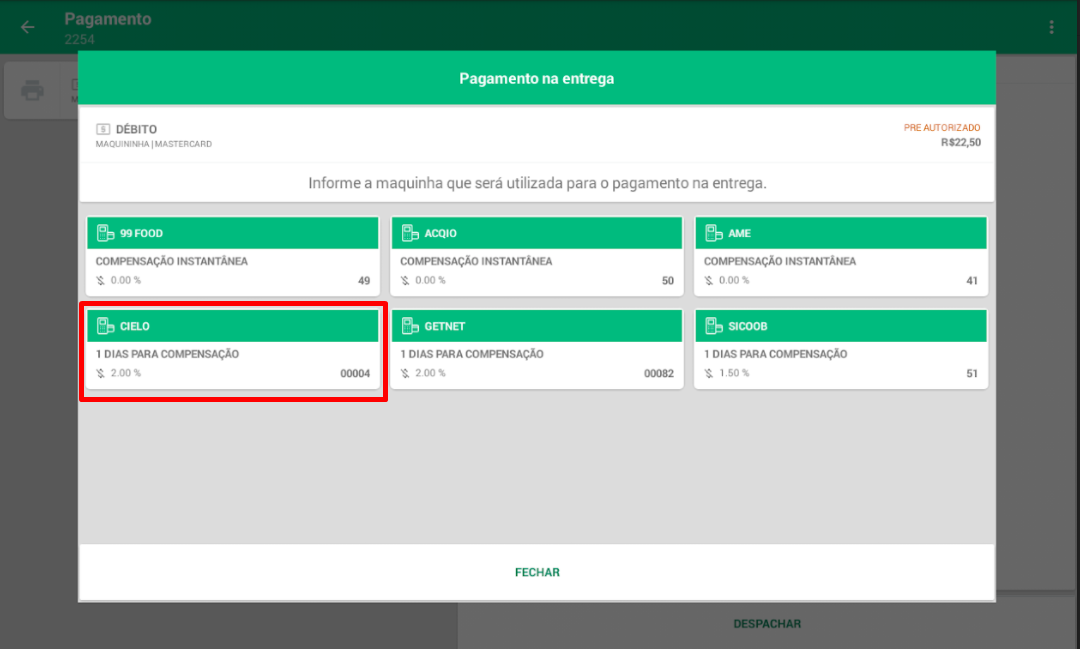Click the 1.50 % fee on SICOOB
Screen dimensions: 1080x649
(x=734, y=373)
